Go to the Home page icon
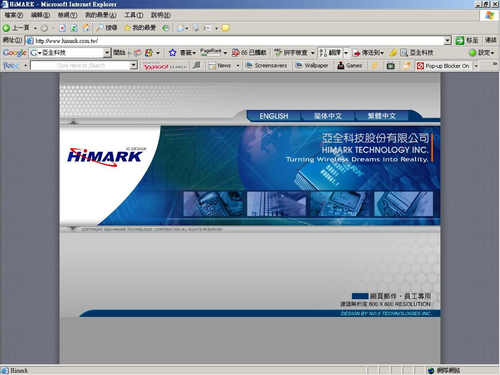 pos(86,28)
